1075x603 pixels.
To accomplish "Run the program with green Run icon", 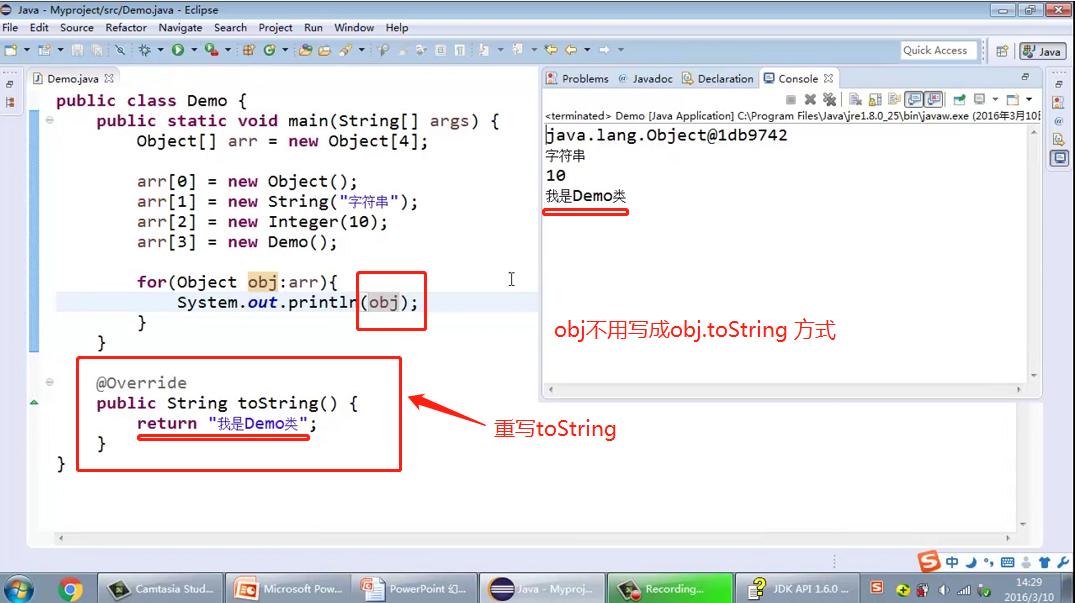I will [x=178, y=50].
